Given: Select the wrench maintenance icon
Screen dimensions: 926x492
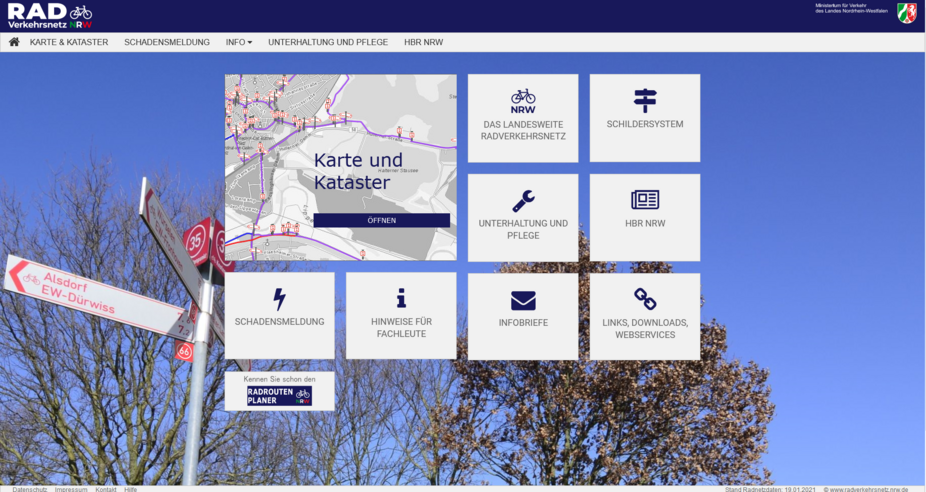Looking at the screenshot, I should point(523,201).
